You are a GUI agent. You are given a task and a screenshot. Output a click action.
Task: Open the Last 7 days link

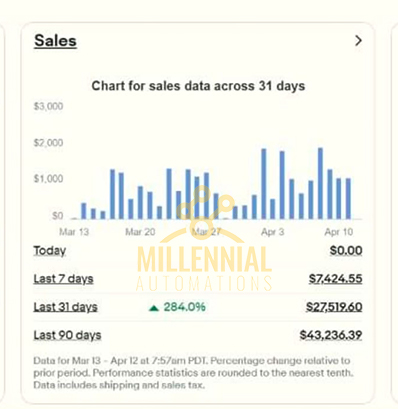63,279
